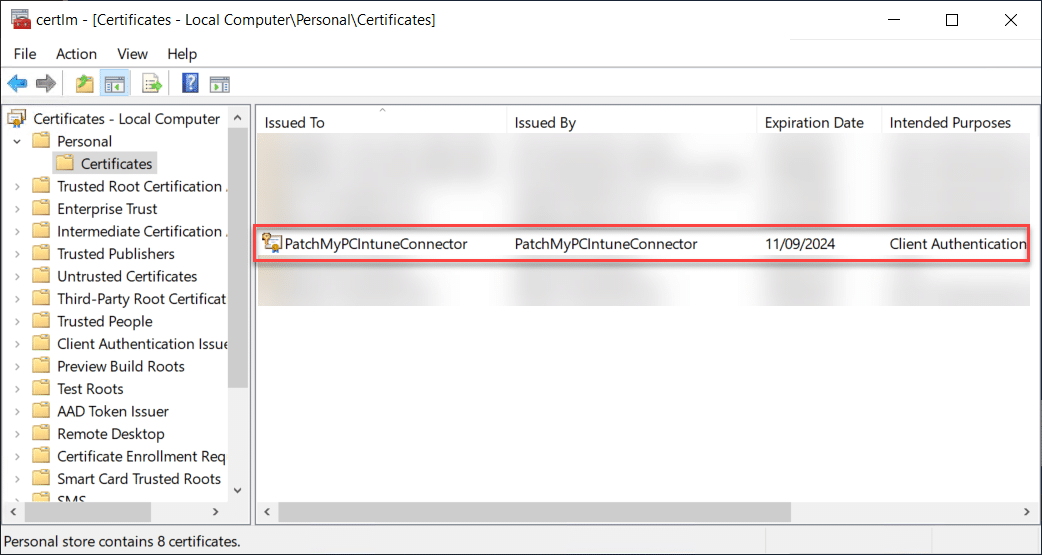This screenshot has height=555, width=1042.
Task: Click the Back arrow toolbar icon
Action: pyautogui.click(x=17, y=84)
